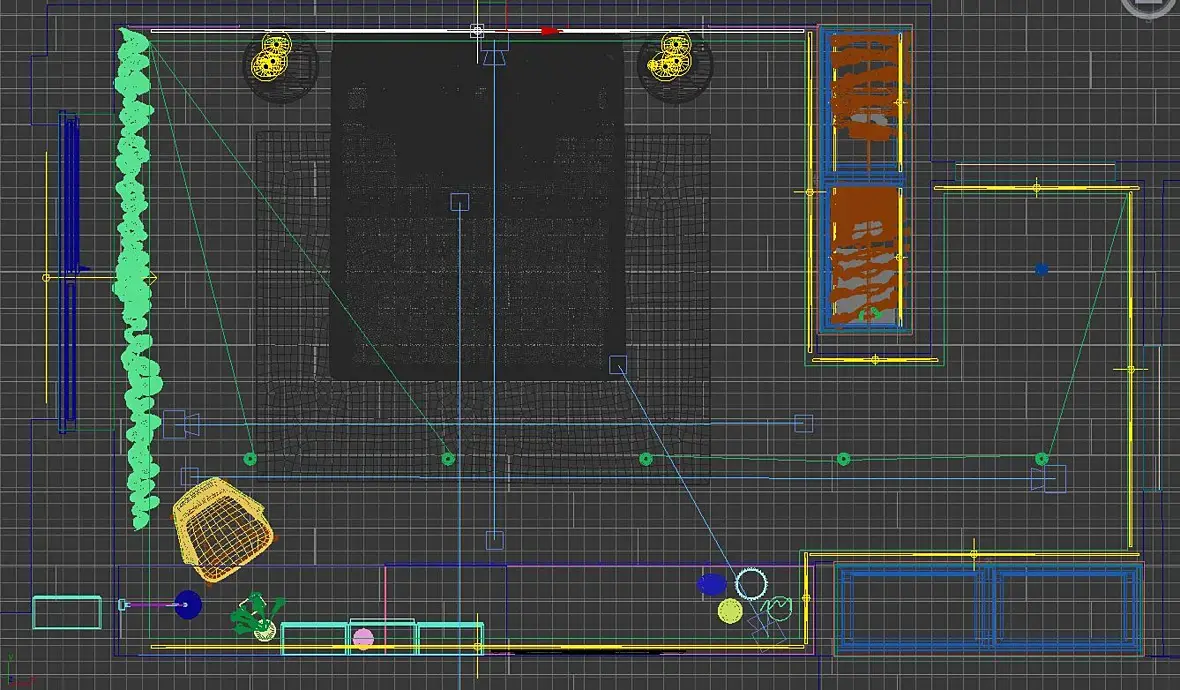
Task: Select the camera icon above the bed
Action: [494, 53]
